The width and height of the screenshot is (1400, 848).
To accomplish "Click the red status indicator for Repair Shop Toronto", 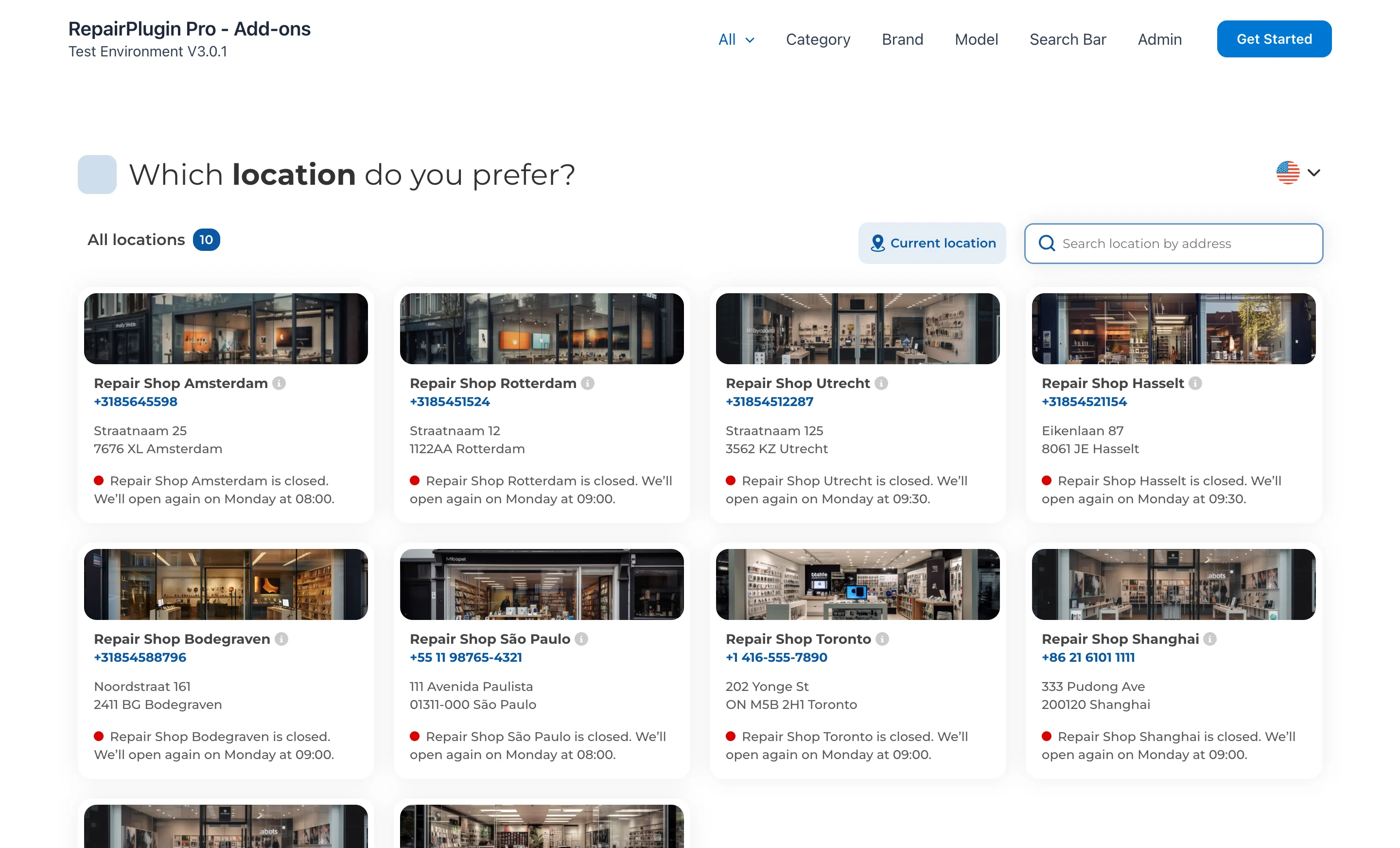I will (731, 736).
